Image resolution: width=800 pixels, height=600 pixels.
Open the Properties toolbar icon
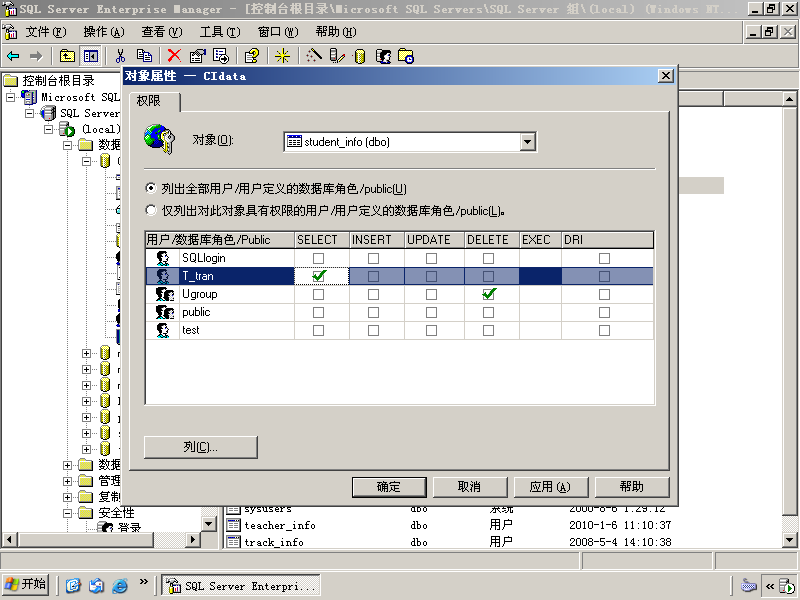point(197,56)
